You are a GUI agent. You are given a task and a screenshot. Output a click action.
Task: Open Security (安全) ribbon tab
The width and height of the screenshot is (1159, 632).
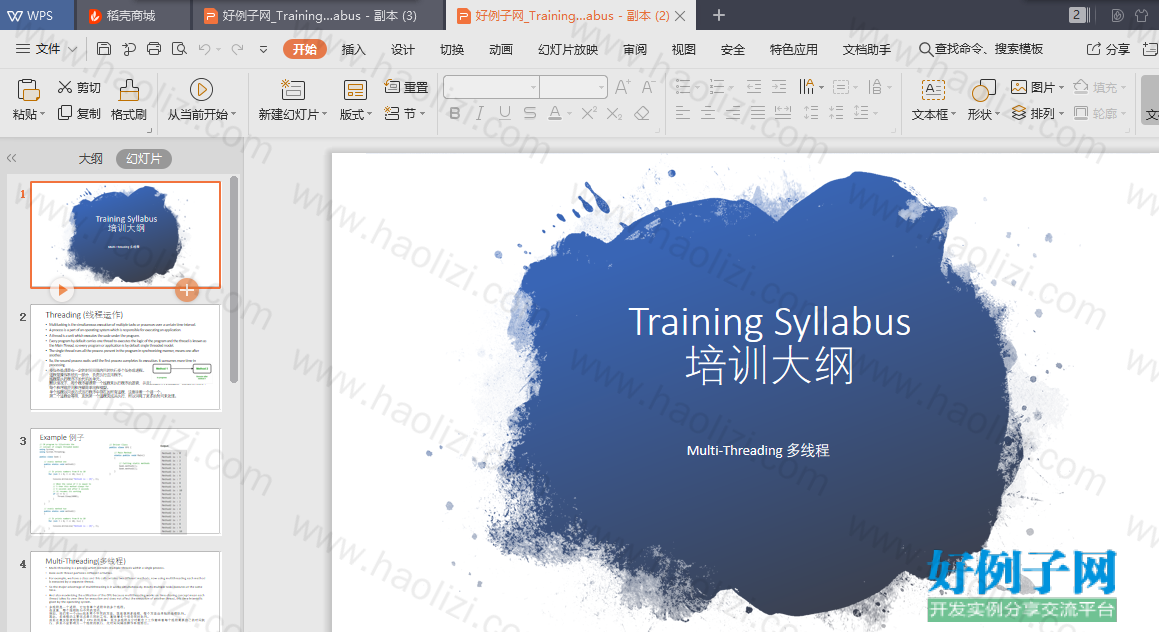pos(733,49)
